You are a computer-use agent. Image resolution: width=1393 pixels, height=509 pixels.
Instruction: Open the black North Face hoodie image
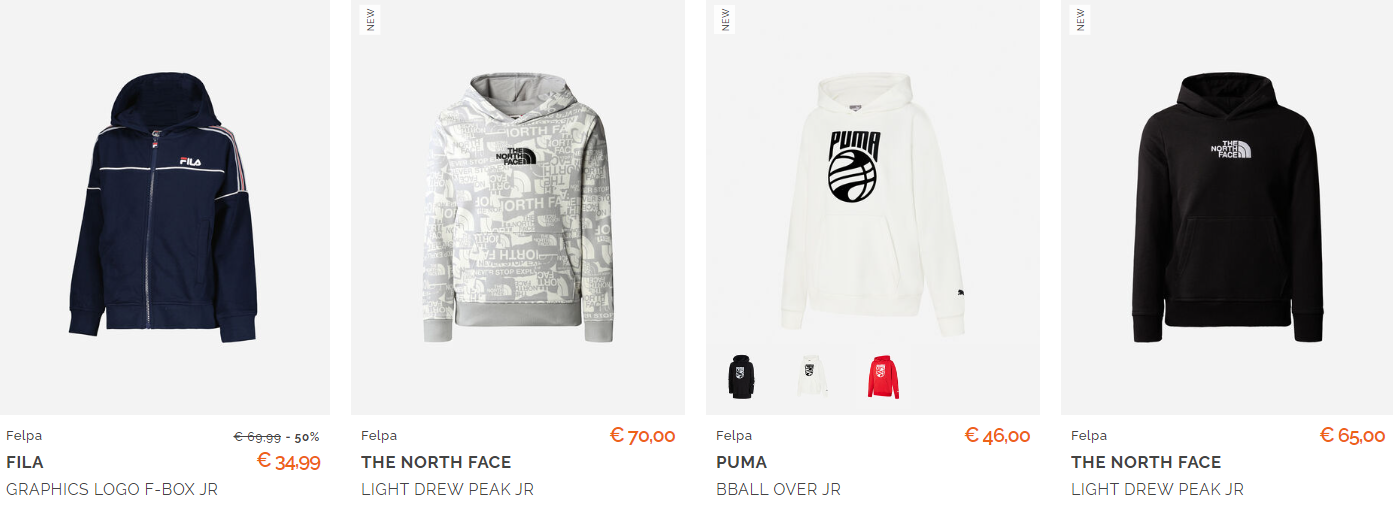(x=1227, y=208)
